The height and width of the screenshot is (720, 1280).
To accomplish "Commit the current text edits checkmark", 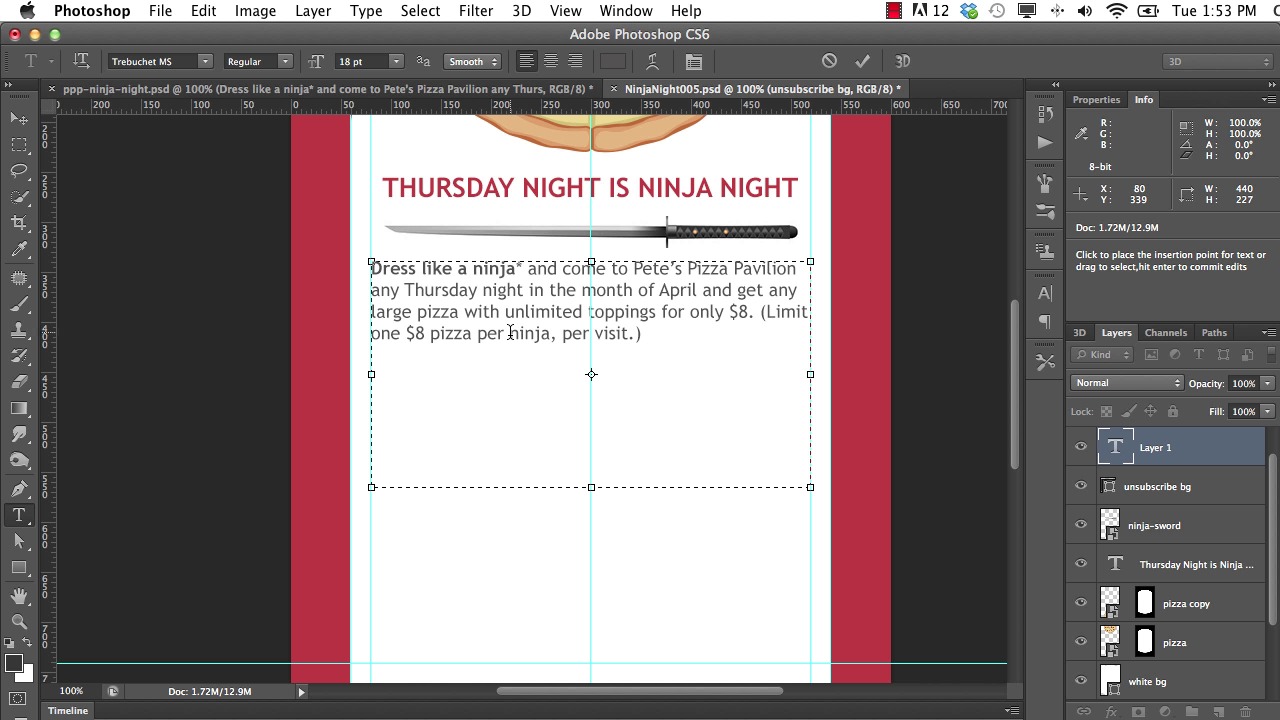I will tap(862, 61).
